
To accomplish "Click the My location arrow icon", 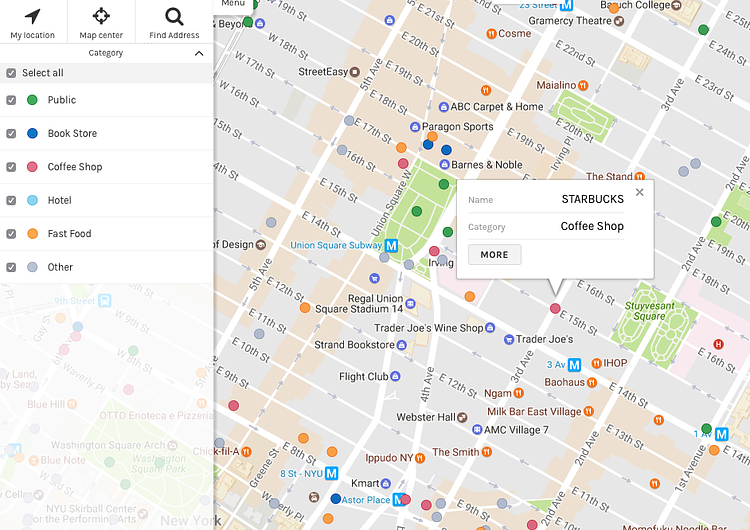I will point(33,16).
